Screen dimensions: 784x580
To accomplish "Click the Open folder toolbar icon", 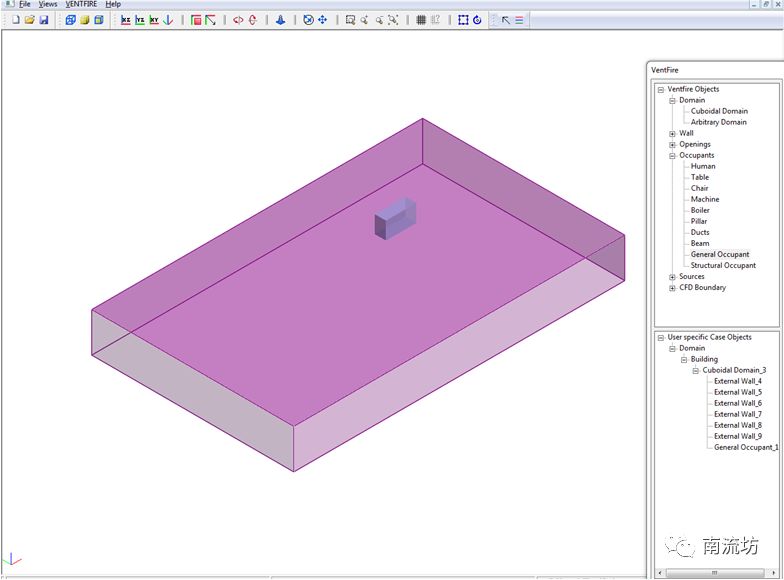I will tap(30, 20).
